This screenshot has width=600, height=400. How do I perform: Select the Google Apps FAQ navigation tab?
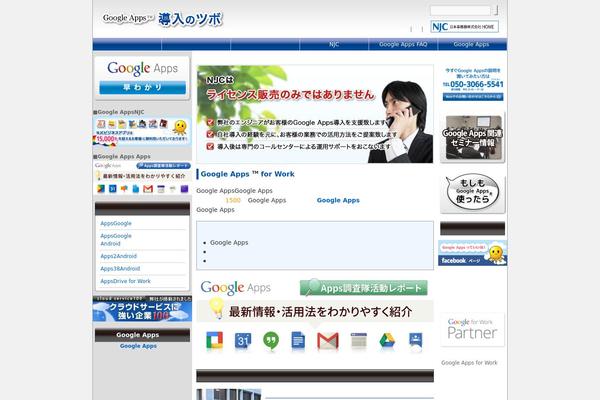point(403,44)
